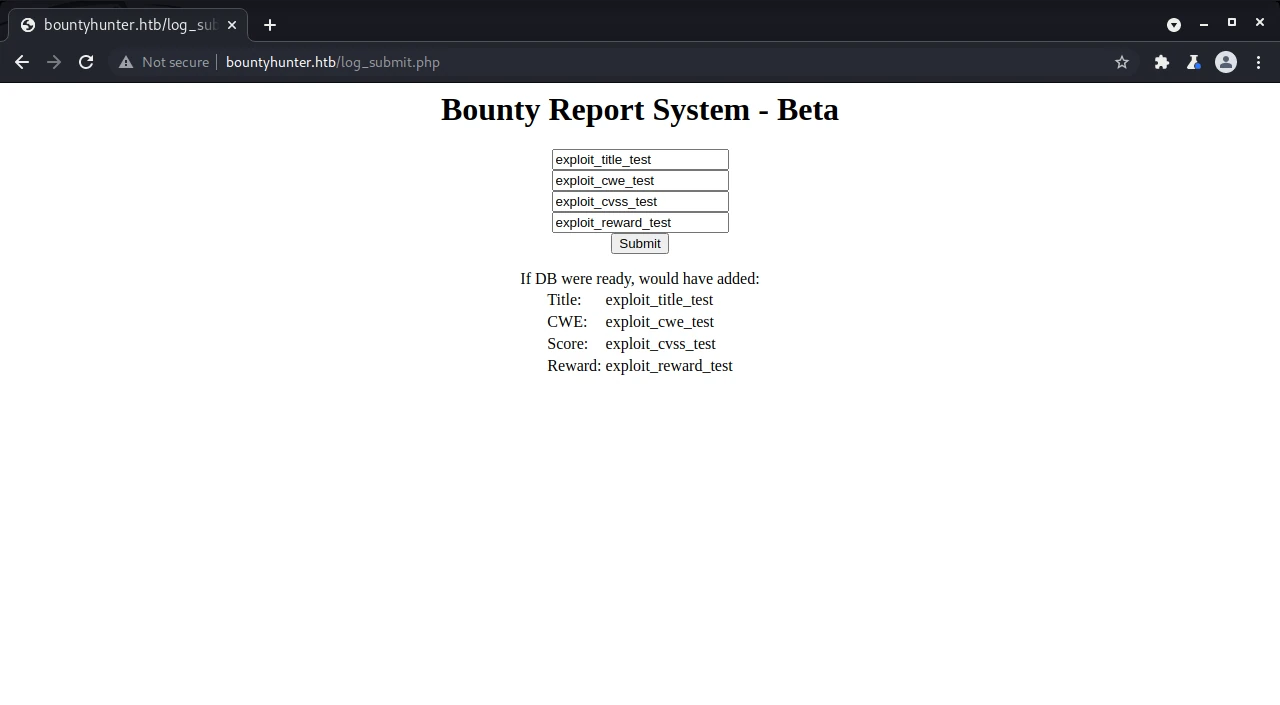
Task: Click the globe favicon on the tab
Action: click(x=27, y=25)
